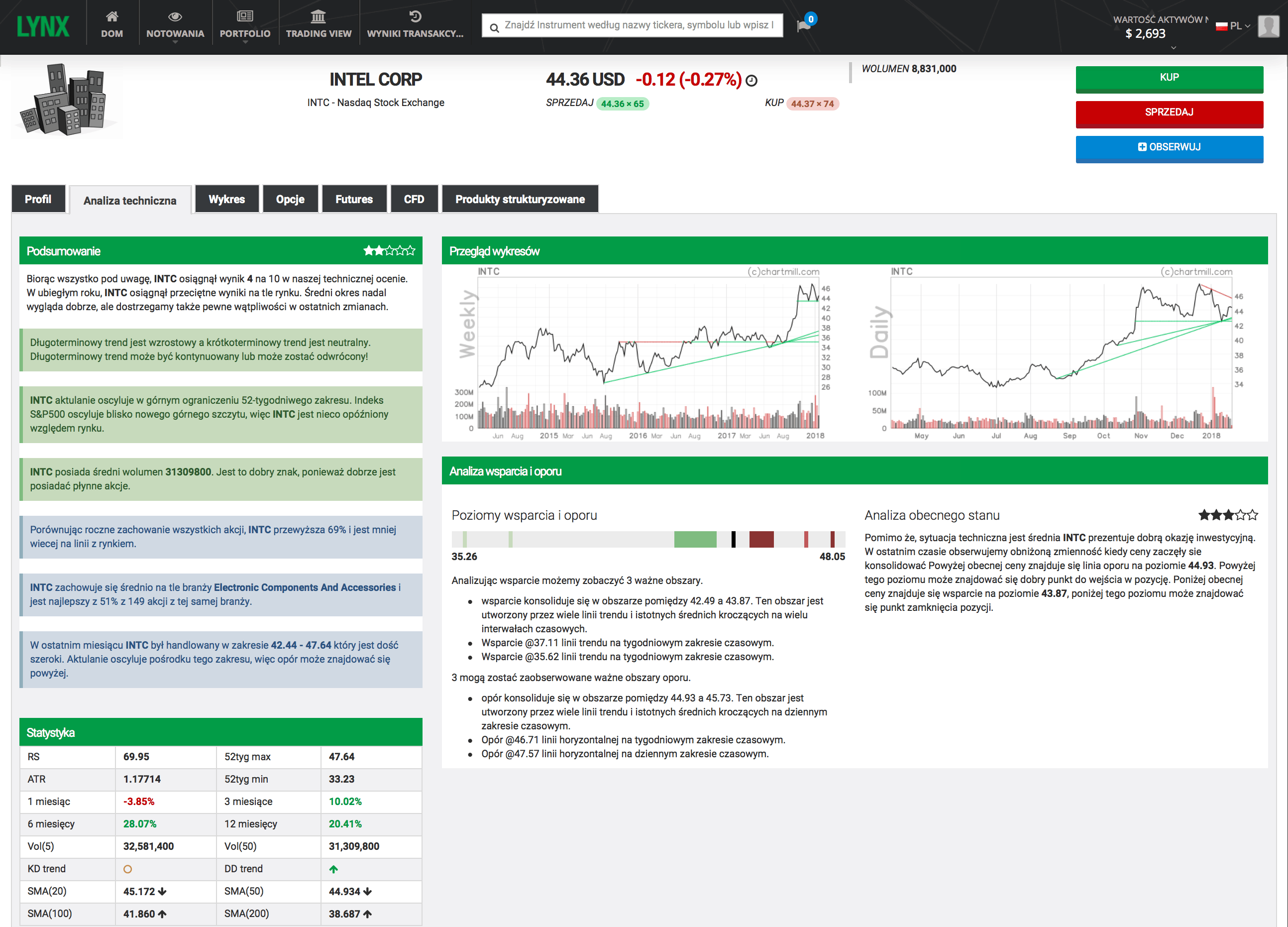Click the green KUP button

pos(1169,79)
